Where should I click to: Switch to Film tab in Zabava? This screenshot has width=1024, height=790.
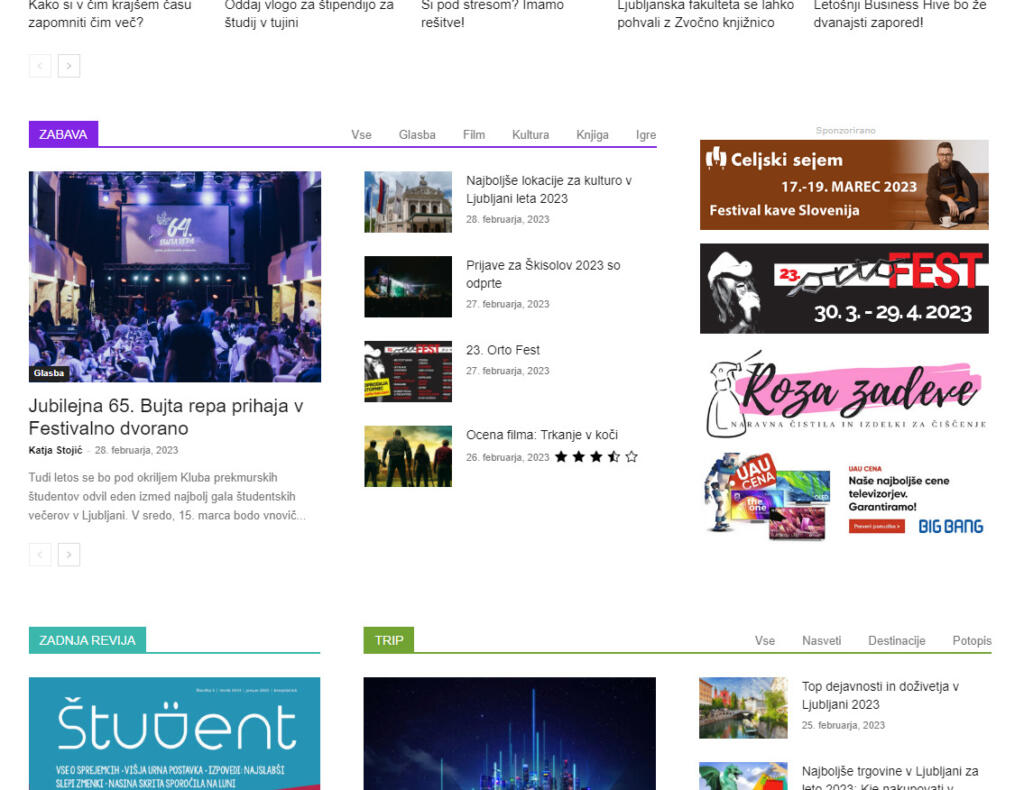(x=474, y=135)
